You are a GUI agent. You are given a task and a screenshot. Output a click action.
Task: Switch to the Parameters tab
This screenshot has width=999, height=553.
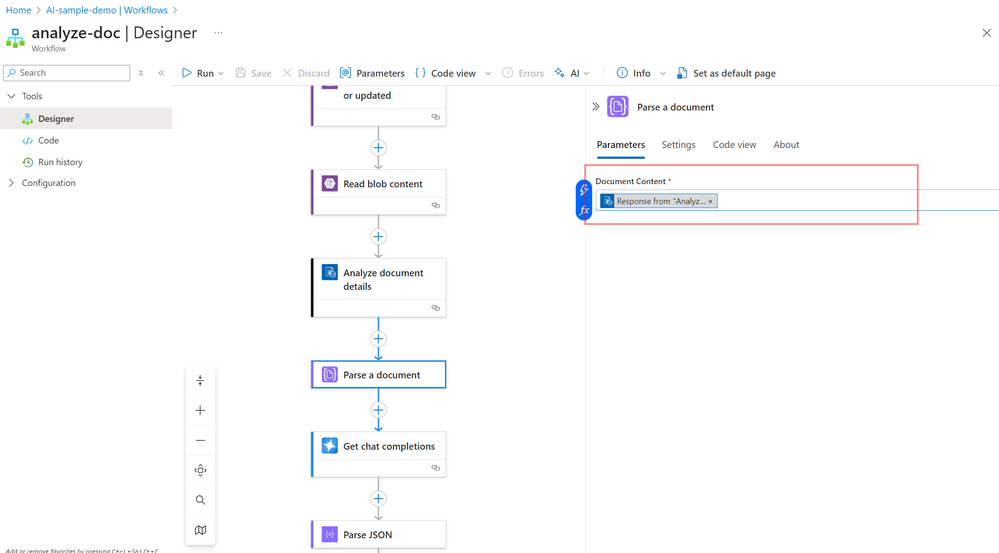click(621, 145)
